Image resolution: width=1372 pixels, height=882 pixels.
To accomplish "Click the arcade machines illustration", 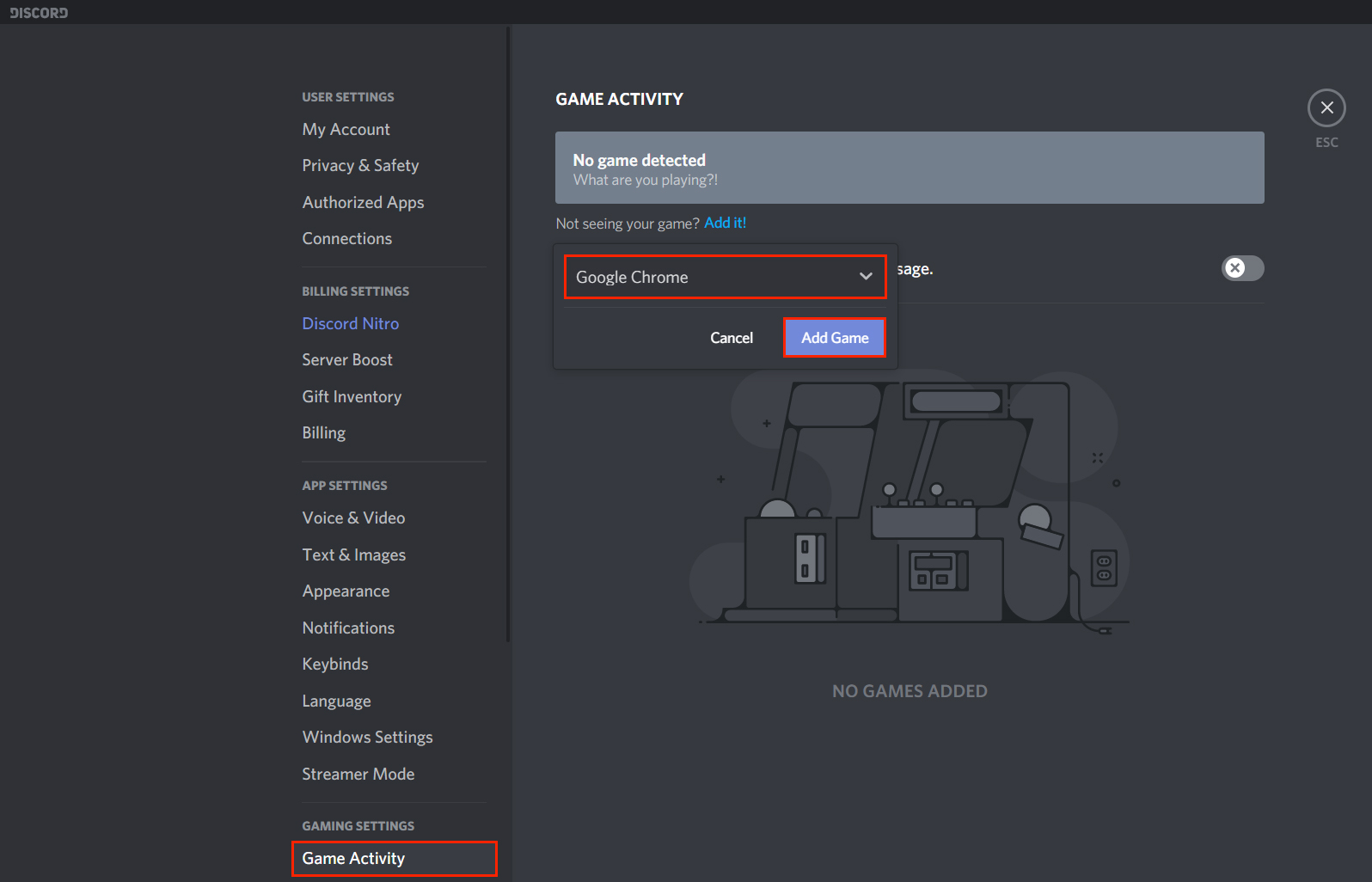I will point(910,503).
